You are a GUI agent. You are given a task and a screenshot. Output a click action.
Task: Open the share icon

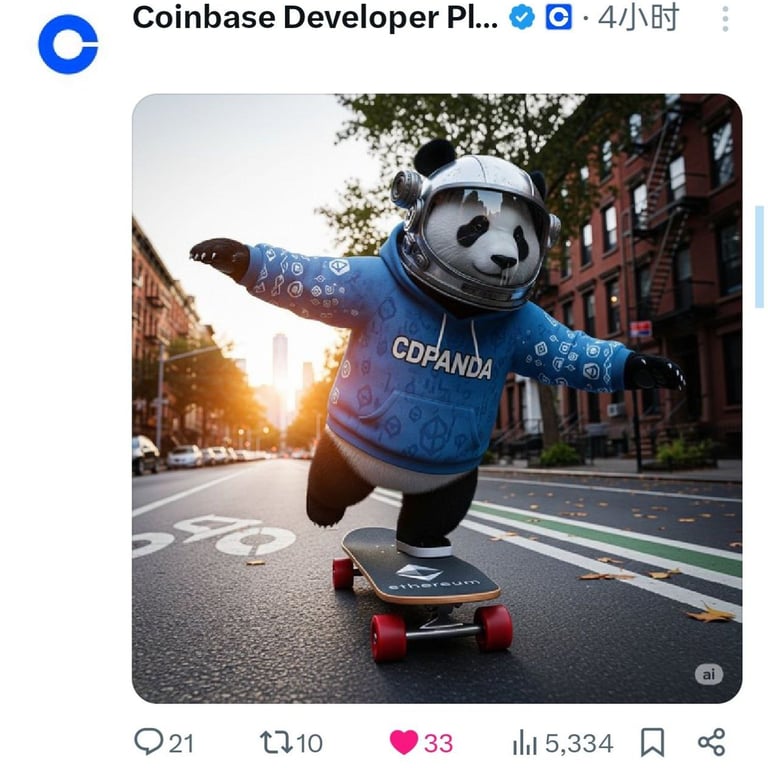click(711, 742)
